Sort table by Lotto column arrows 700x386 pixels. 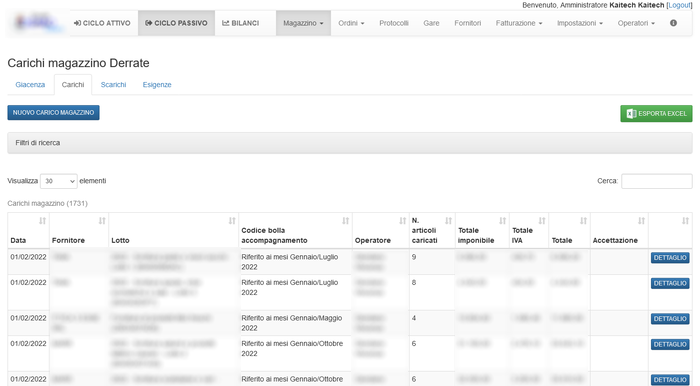232,221
